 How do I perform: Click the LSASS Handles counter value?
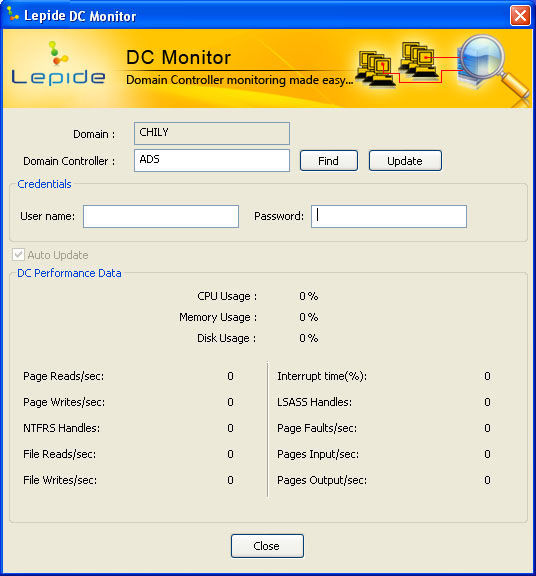487,402
